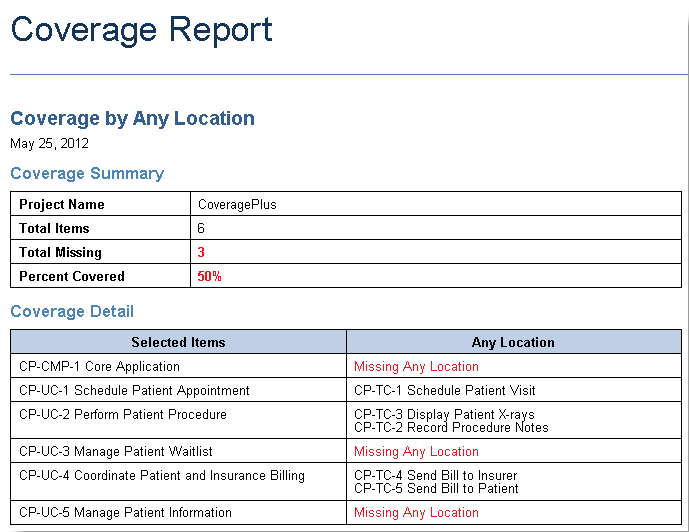The image size is (689, 532).
Task: Select the Coverage by Any Location heading
Action: 132,118
